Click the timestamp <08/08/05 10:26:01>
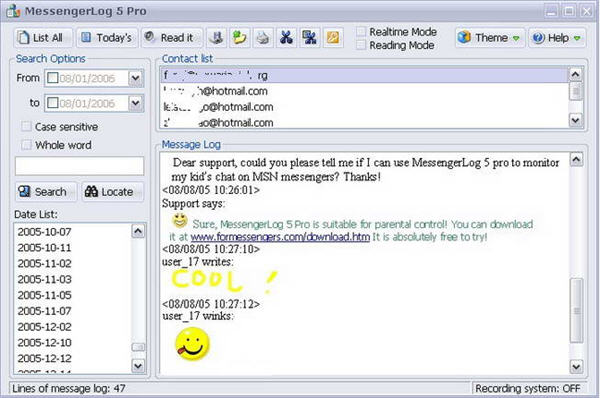Screen dimensions: 600x398 [x=211, y=190]
